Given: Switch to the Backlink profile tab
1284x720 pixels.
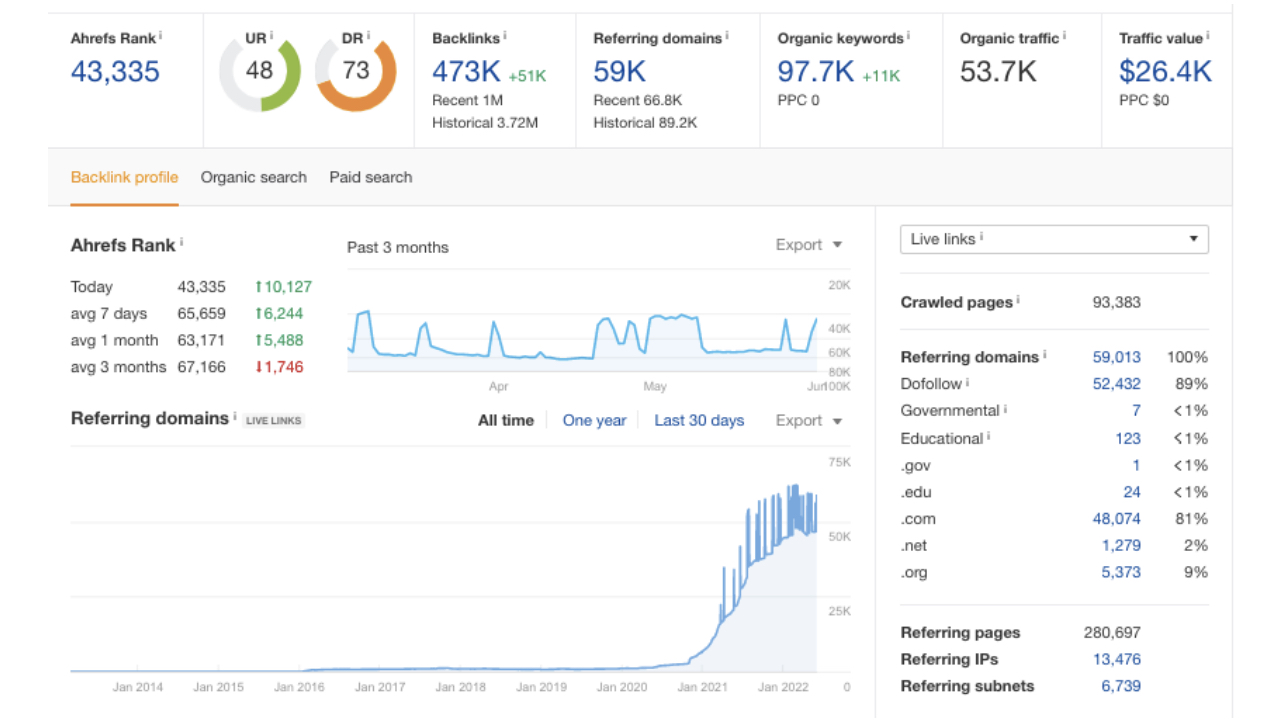Looking at the screenshot, I should click(x=124, y=177).
